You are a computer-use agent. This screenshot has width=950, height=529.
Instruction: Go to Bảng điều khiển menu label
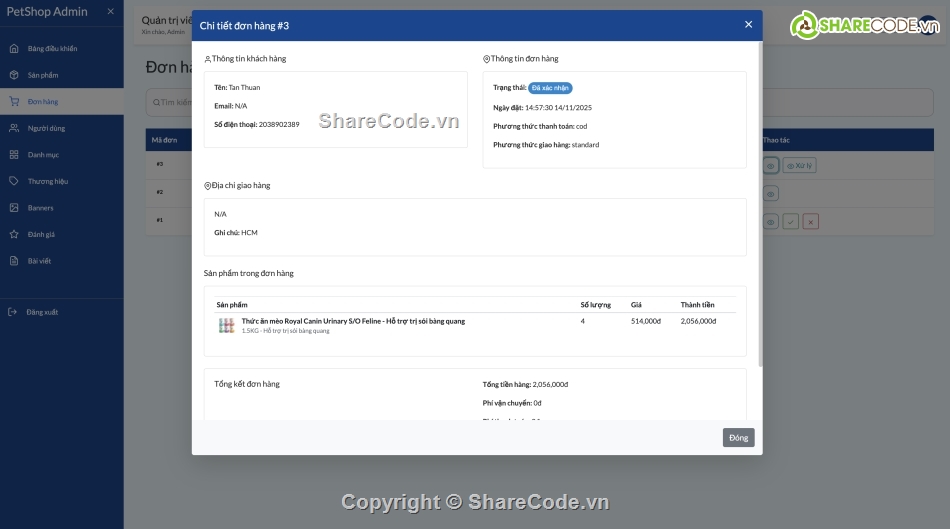tap(53, 48)
